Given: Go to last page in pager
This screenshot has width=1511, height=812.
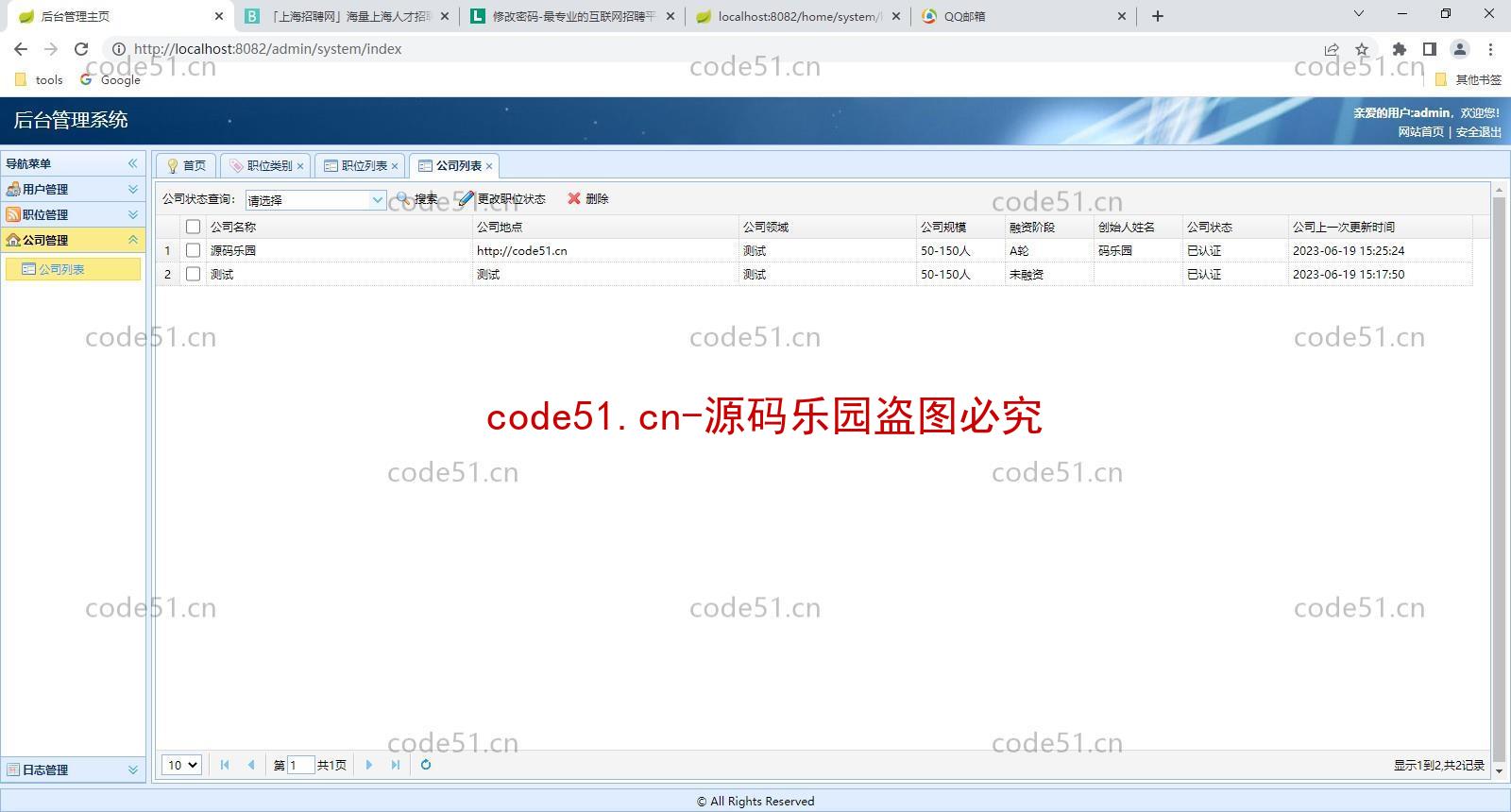Looking at the screenshot, I should point(395,765).
